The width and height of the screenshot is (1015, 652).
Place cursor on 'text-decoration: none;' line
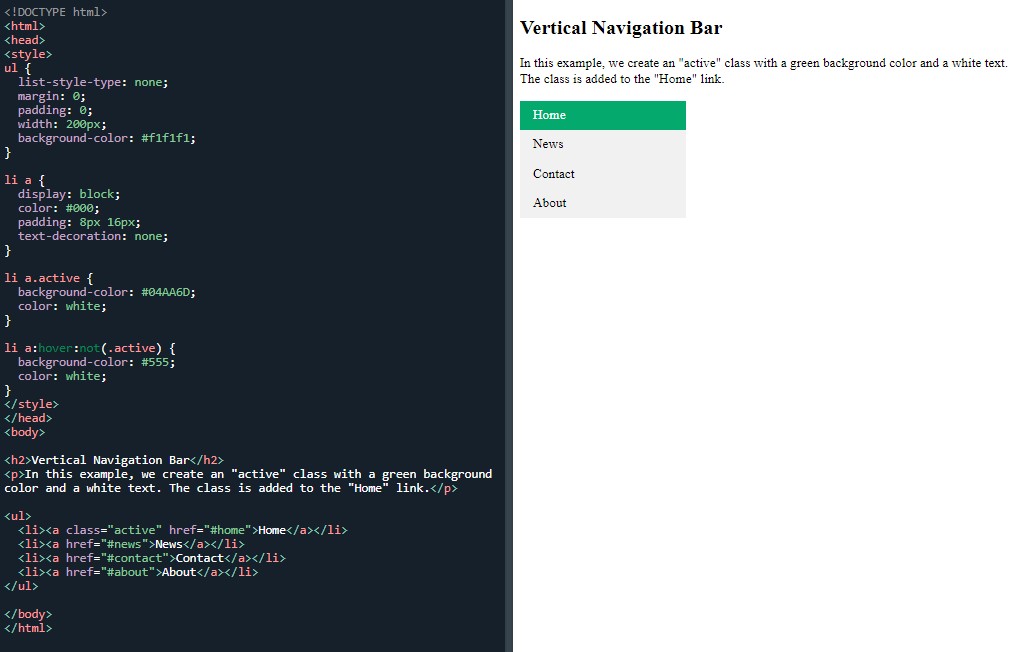coord(93,236)
